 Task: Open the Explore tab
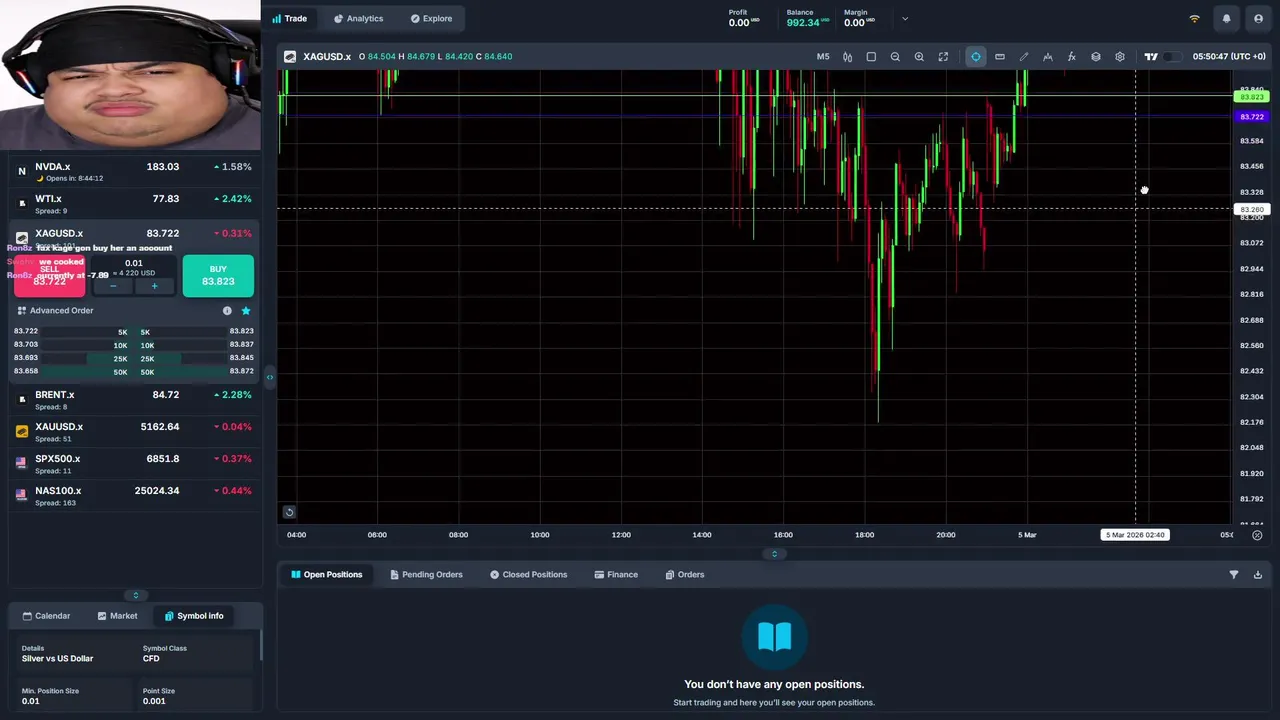coord(431,18)
